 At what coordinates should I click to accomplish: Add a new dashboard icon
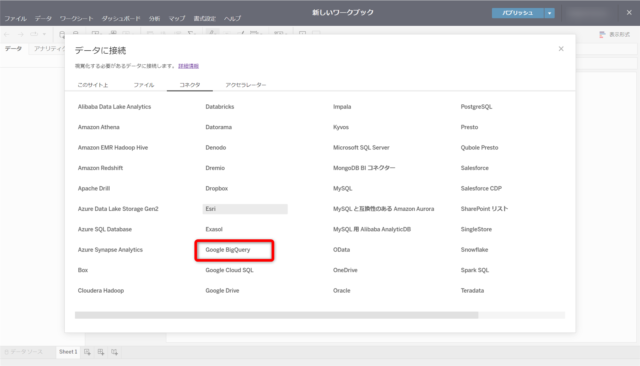(101, 352)
